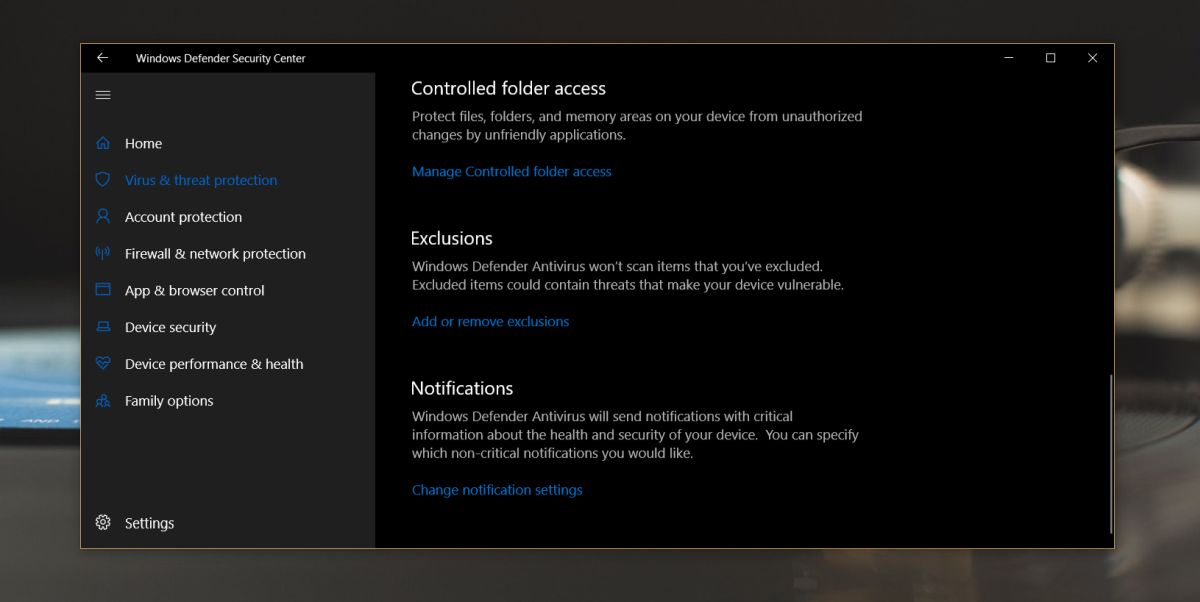Image resolution: width=1200 pixels, height=602 pixels.
Task: Click the vertical scrollbar thumb
Action: pos(1110,455)
